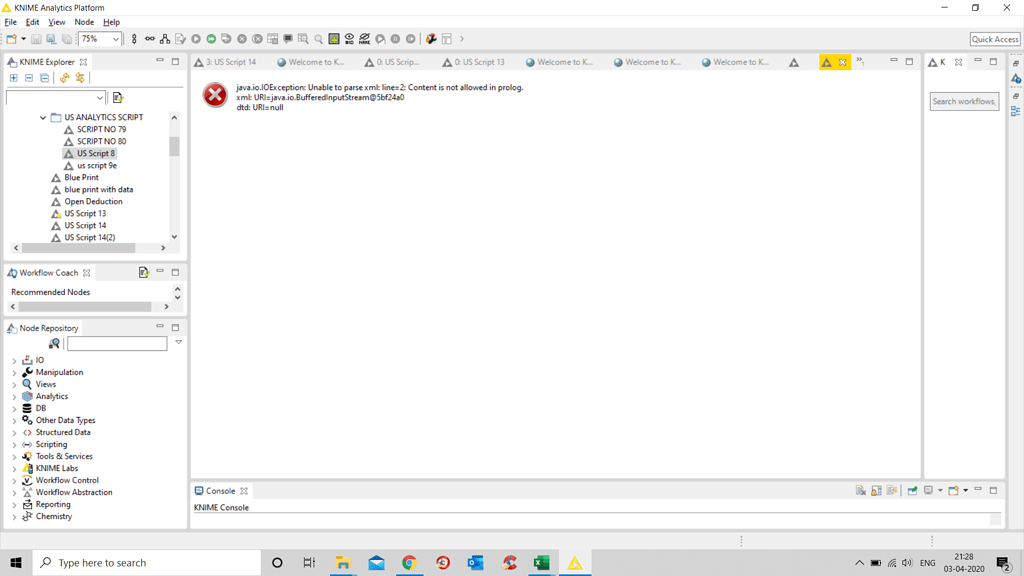Refresh the KNIME Explorer view
Screen dimensions: 1024x576
pos(64,78)
